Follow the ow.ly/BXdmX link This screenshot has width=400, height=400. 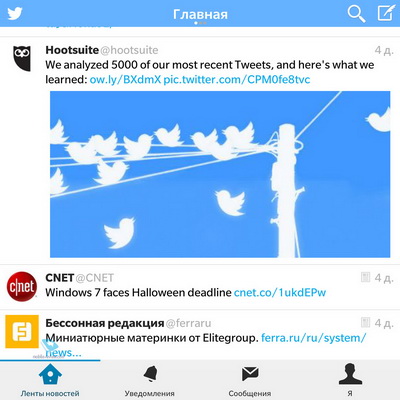[x=125, y=80]
